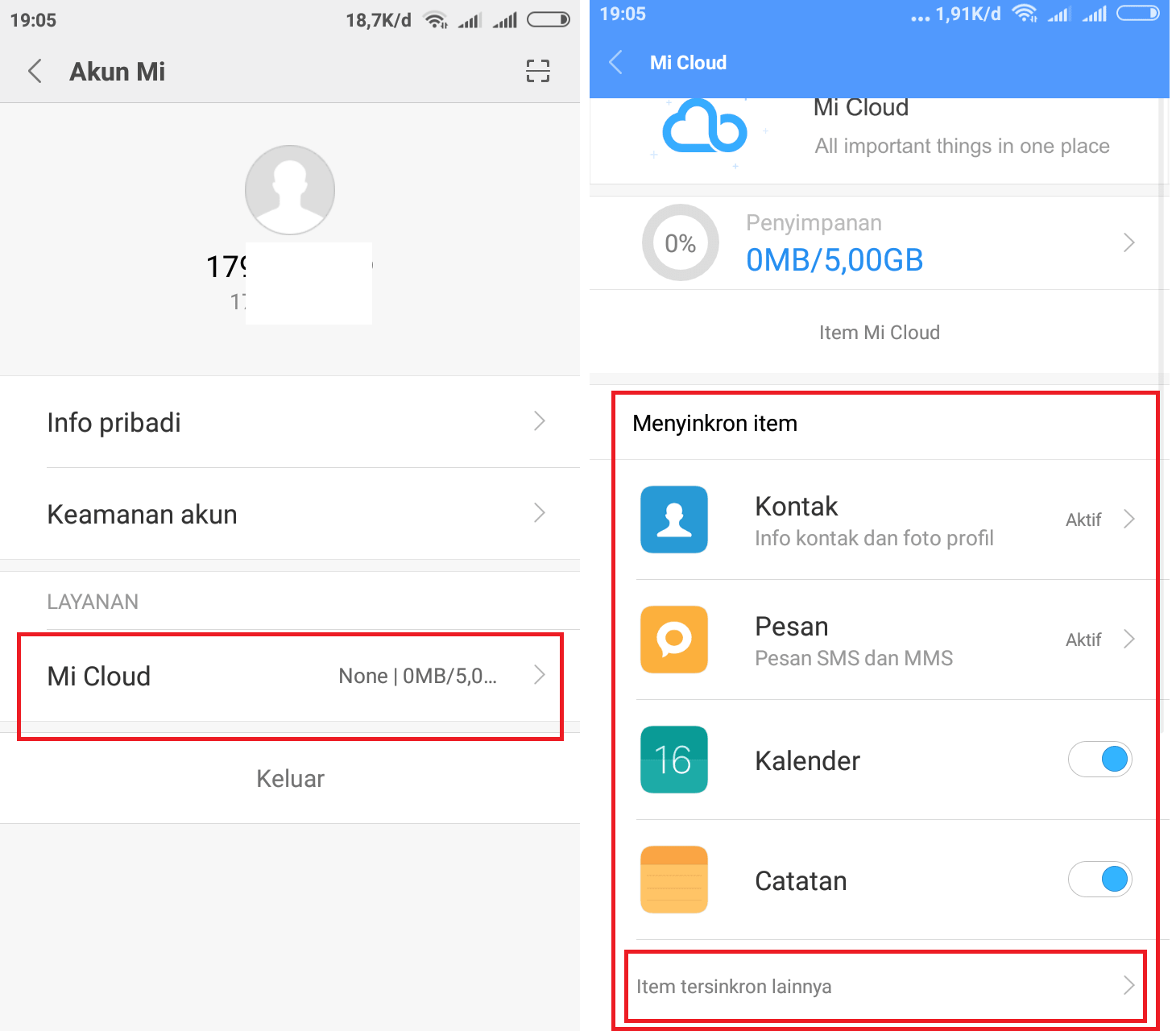Image resolution: width=1176 pixels, height=1031 pixels.
Task: Toggle the Kalender sync switch
Action: click(x=1100, y=759)
